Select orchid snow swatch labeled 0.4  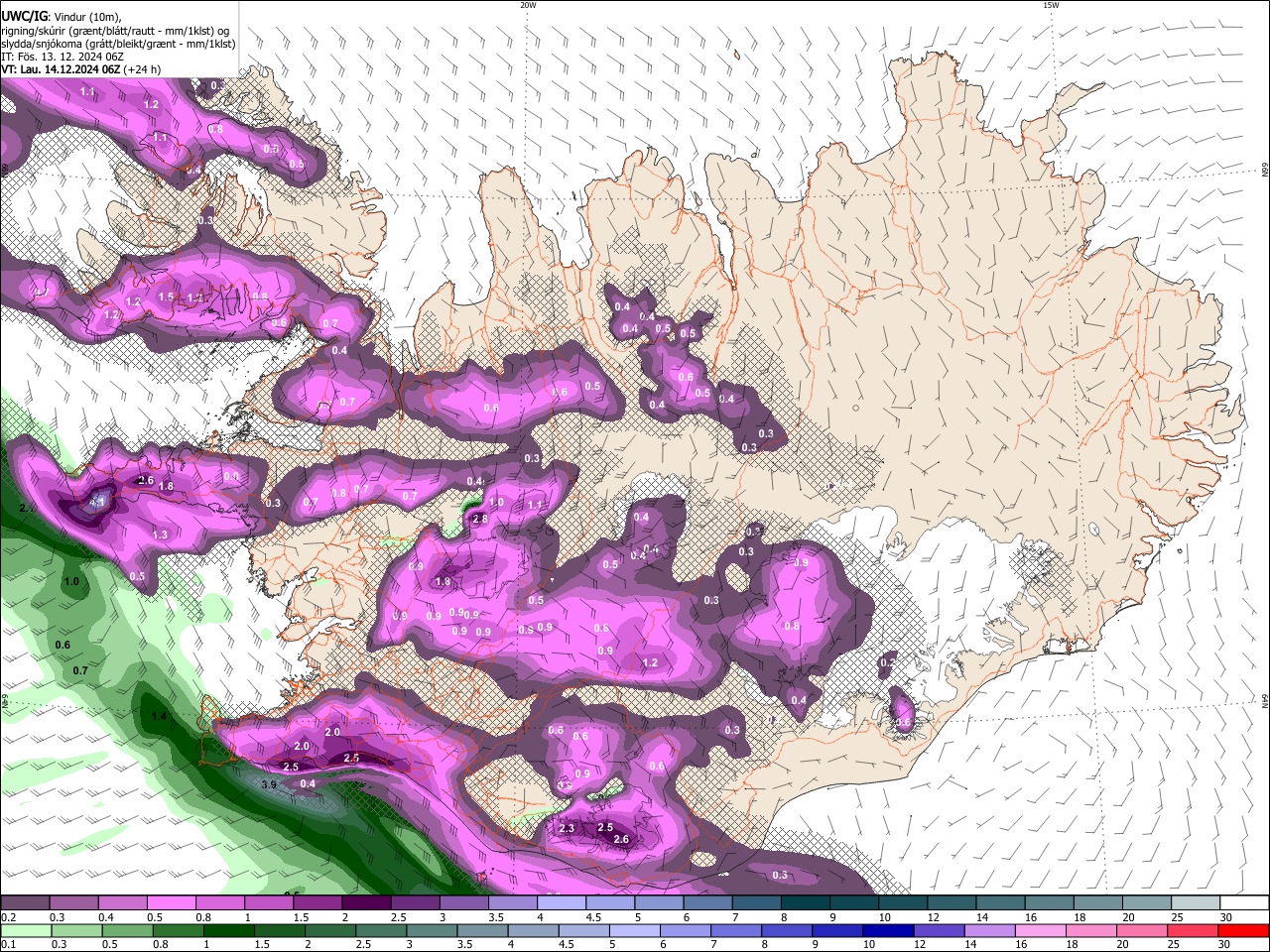click(122, 903)
